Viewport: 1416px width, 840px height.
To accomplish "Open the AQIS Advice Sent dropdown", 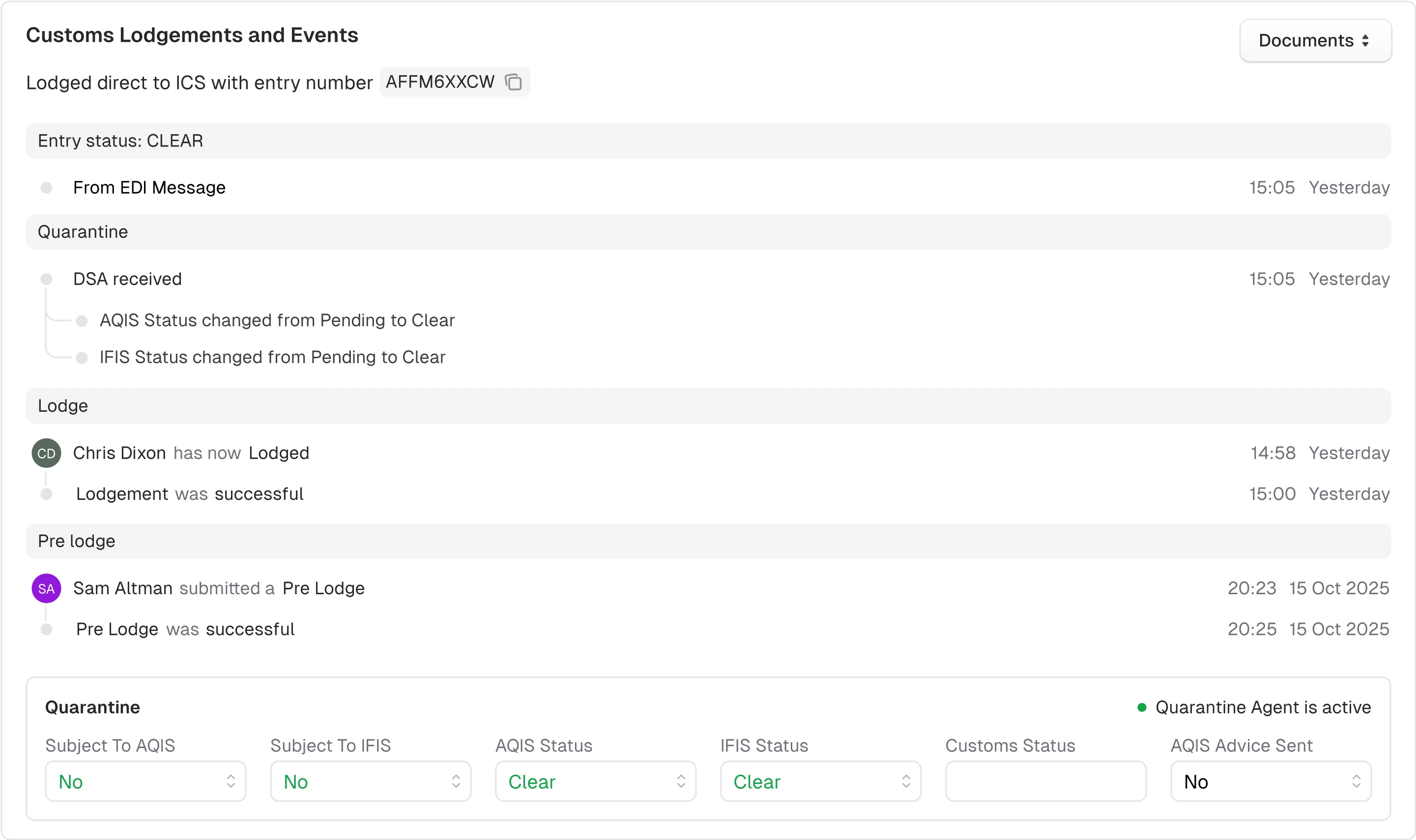I will [x=1271, y=781].
